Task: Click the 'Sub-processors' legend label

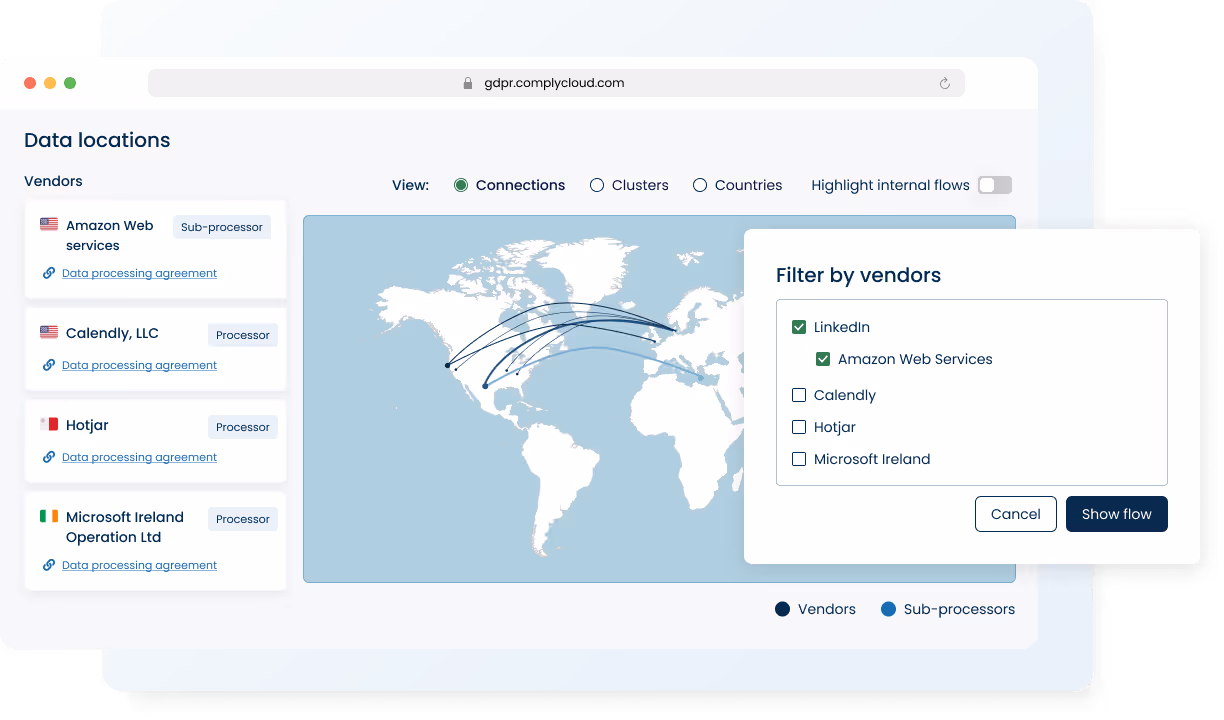Action: (959, 609)
